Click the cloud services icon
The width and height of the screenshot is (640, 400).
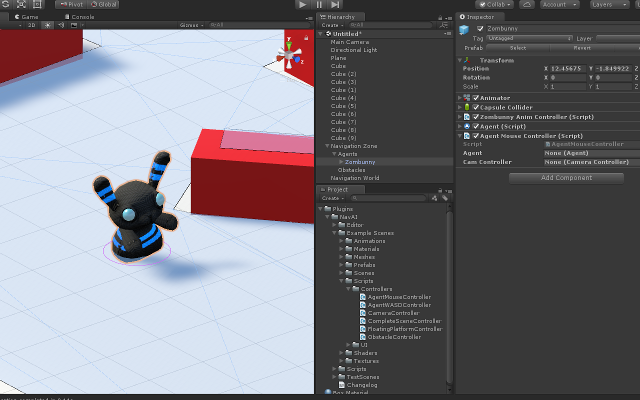point(527,4)
